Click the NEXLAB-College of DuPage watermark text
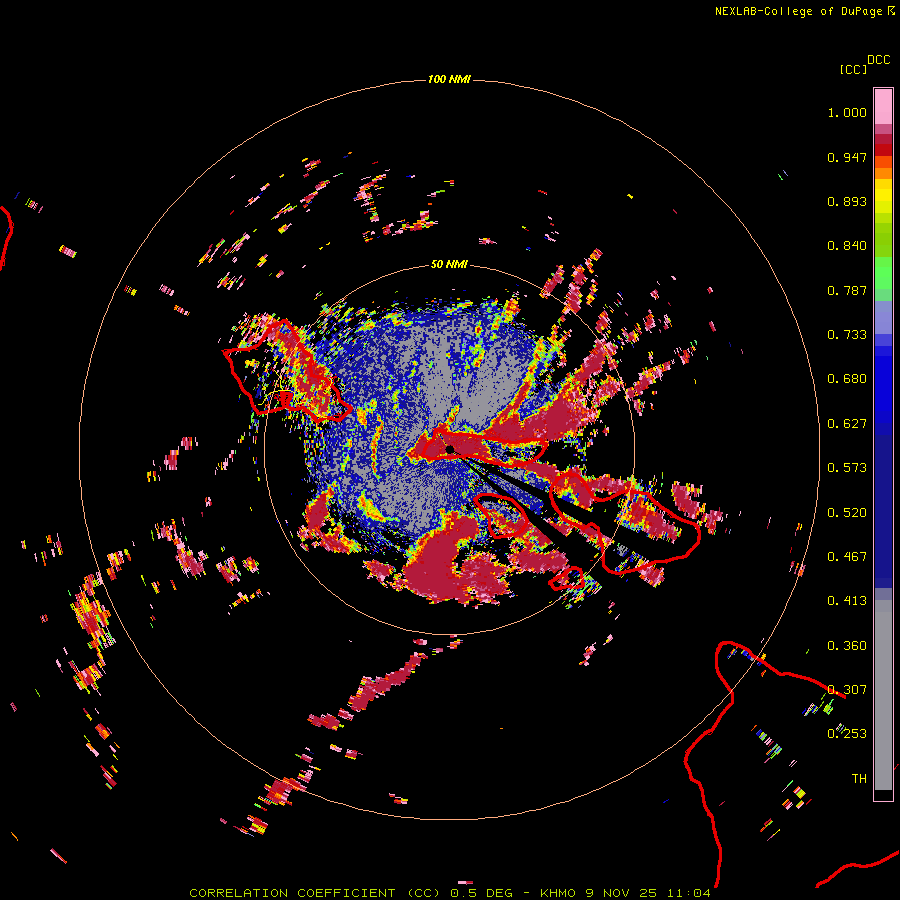900x900 pixels. tap(804, 11)
